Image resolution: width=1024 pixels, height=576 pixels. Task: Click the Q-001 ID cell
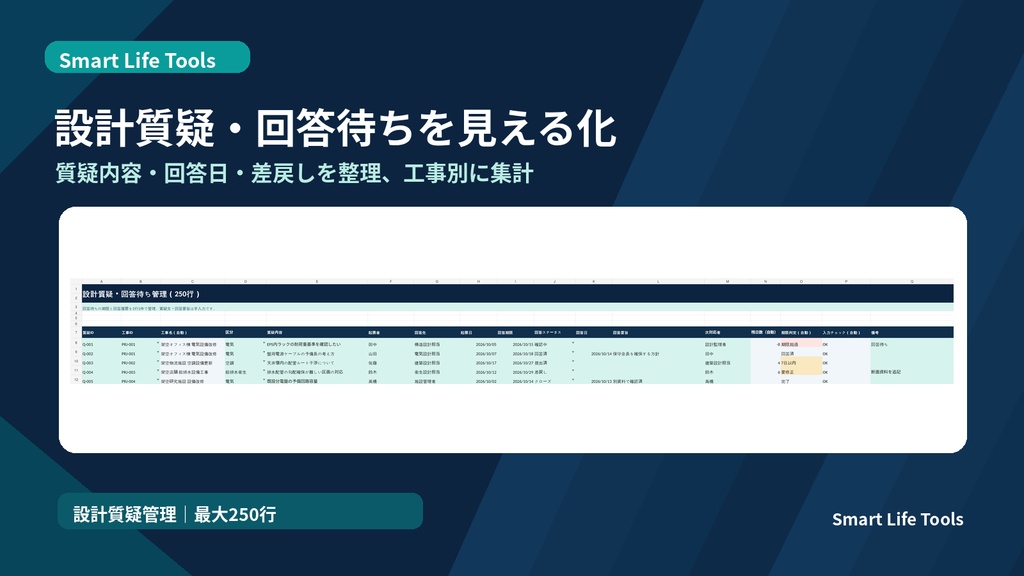click(101, 344)
